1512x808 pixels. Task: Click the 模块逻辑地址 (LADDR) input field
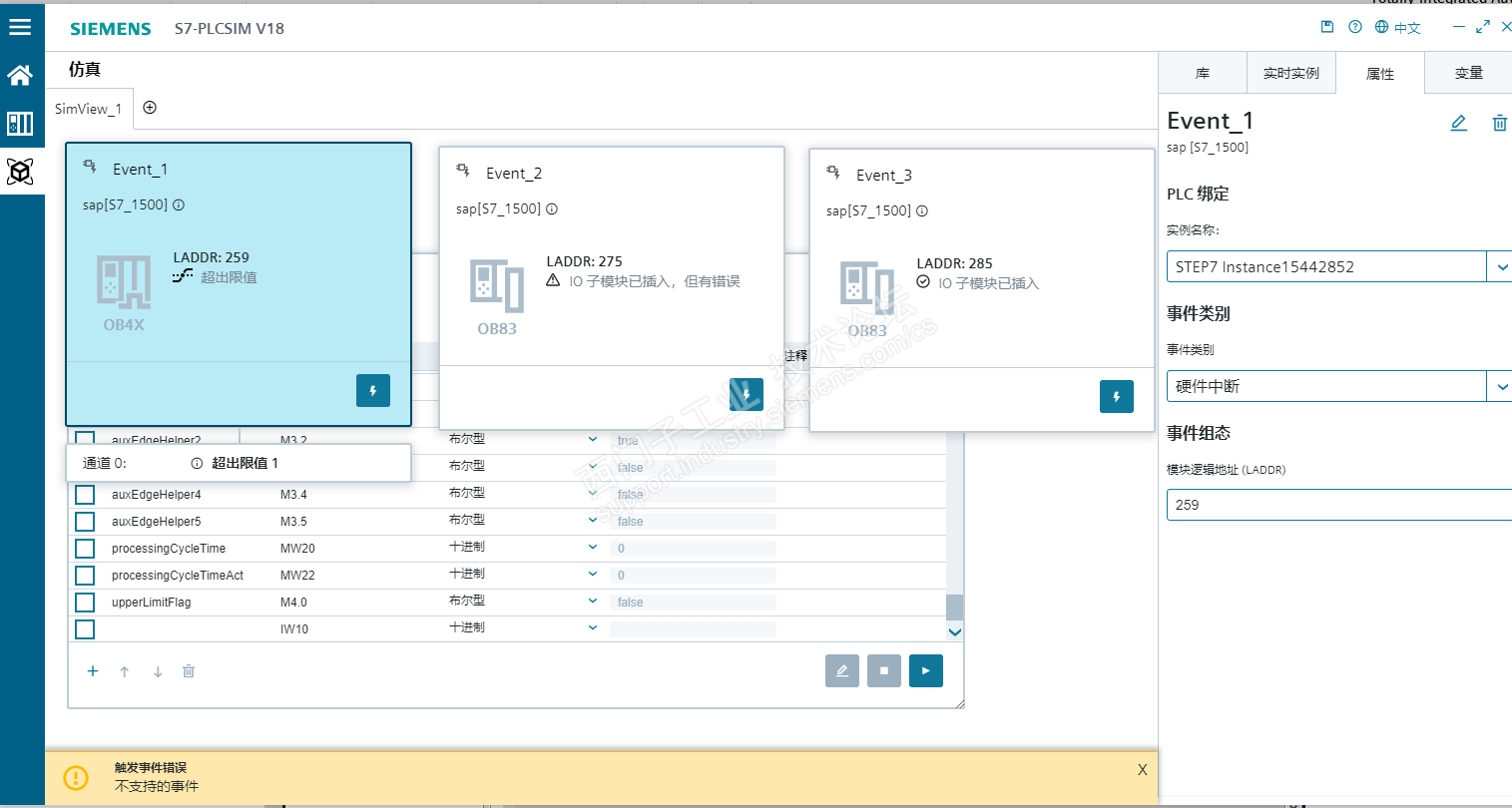click(1339, 505)
